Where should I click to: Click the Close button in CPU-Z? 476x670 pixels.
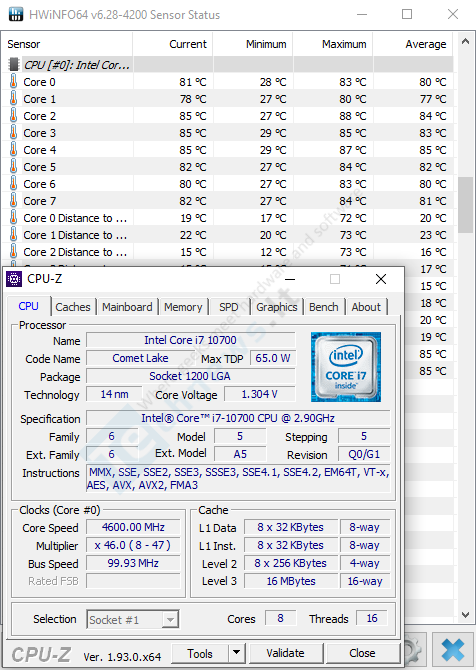362,653
